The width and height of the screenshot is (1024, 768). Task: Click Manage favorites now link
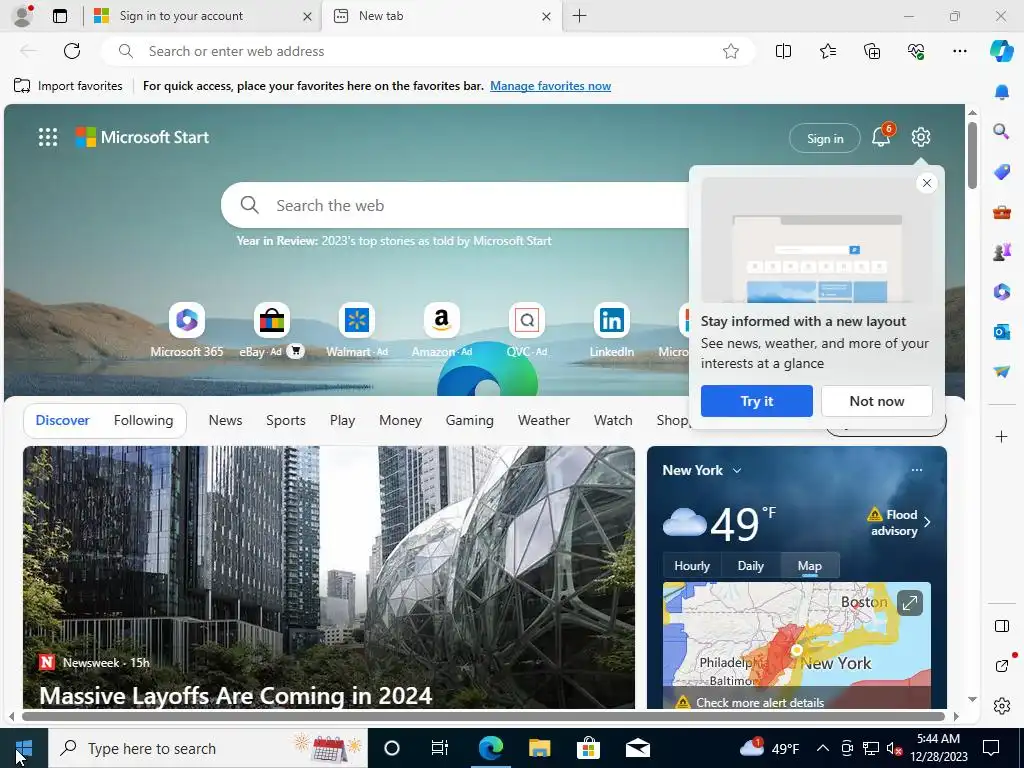coord(551,86)
